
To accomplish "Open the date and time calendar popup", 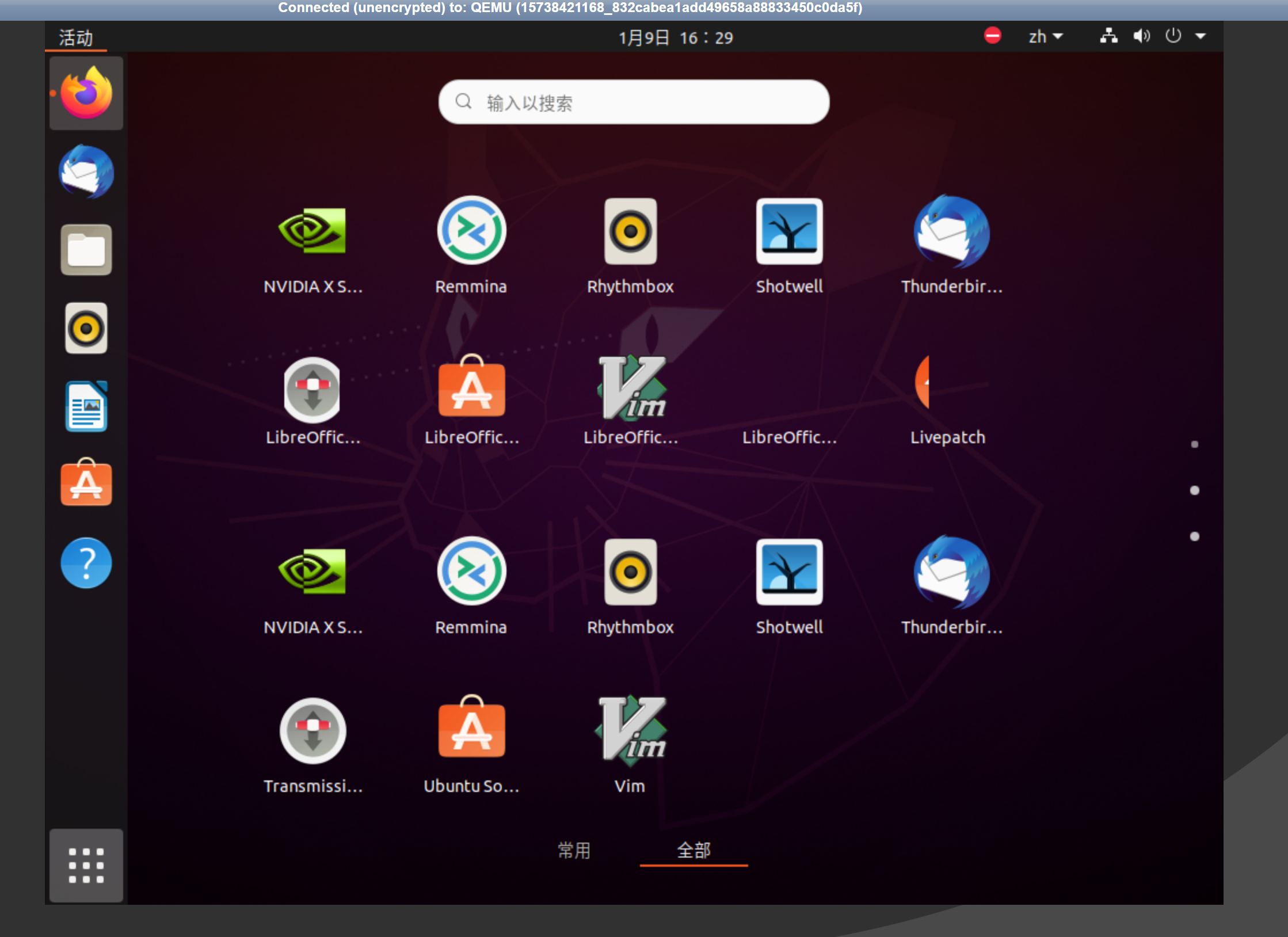I will [676, 38].
